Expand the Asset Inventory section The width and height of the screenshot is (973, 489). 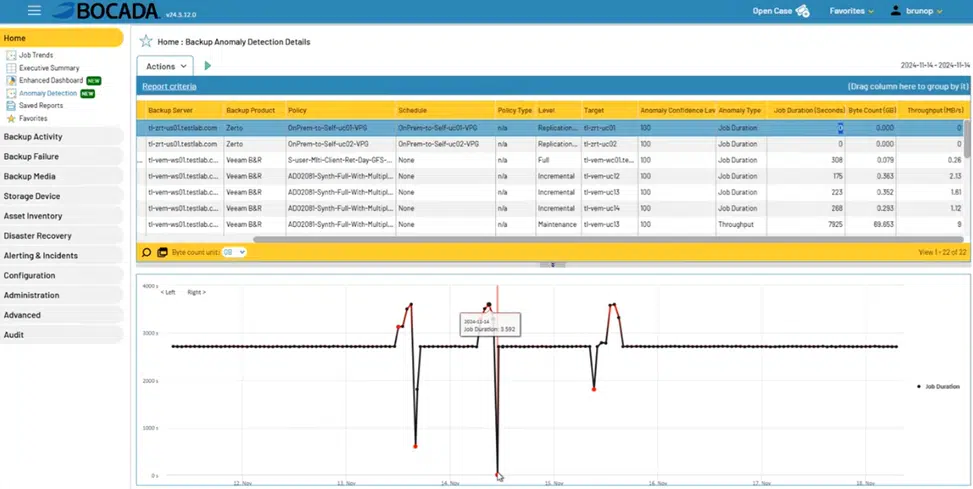point(61,216)
